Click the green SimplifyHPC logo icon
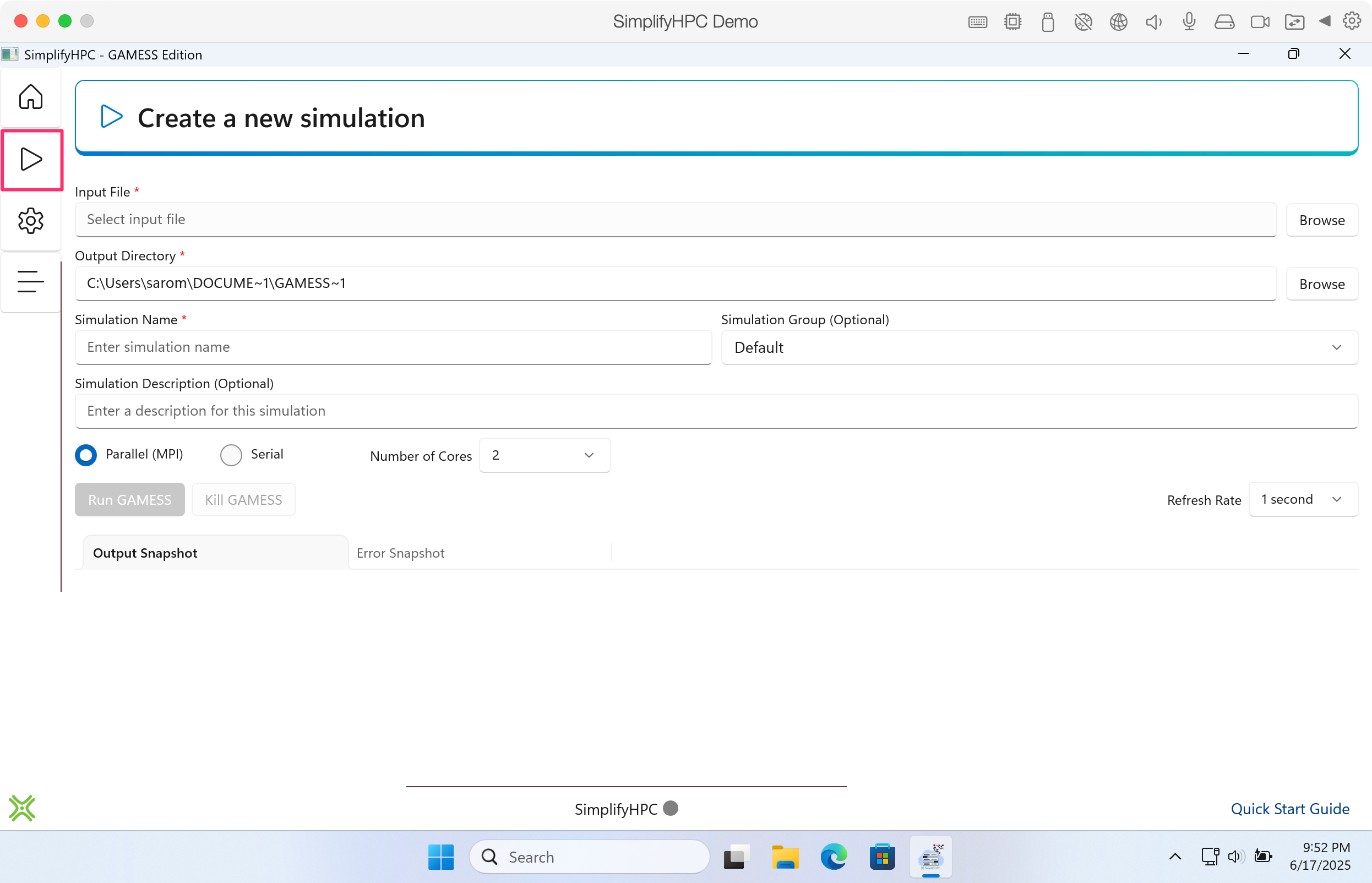The width and height of the screenshot is (1372, 883). [22, 808]
